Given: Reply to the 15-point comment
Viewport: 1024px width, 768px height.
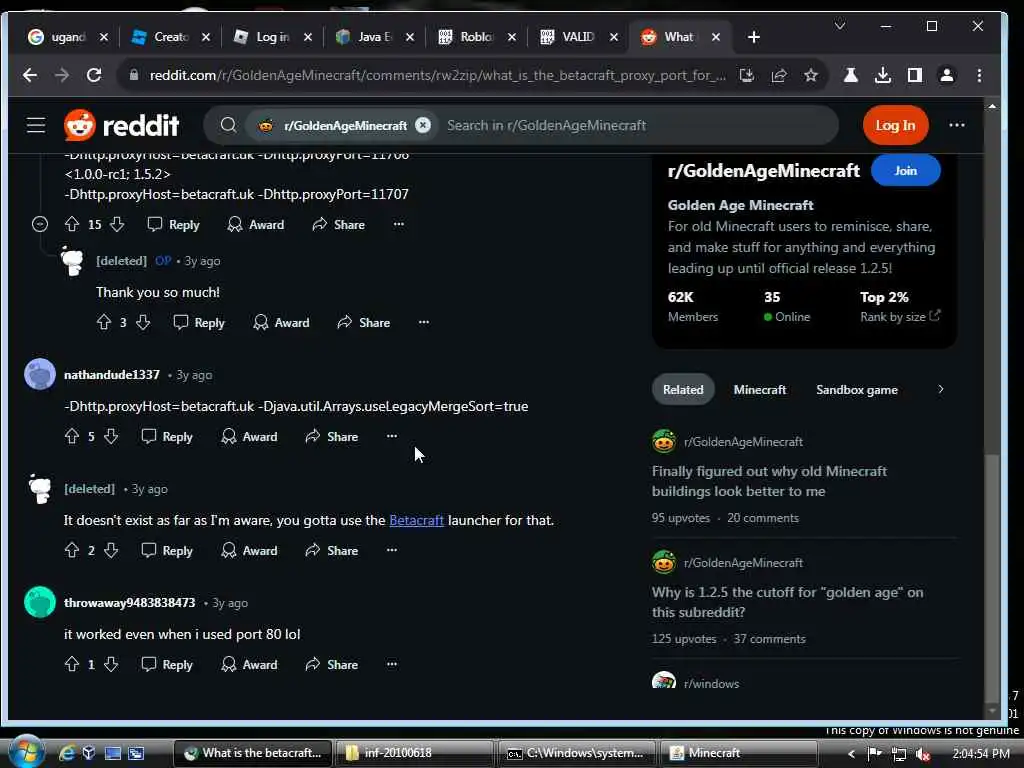Looking at the screenshot, I should coord(173,225).
